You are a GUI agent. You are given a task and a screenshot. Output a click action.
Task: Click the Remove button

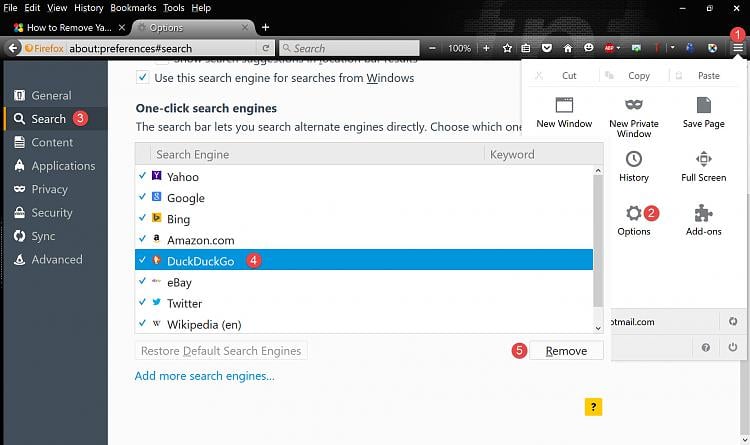pyautogui.click(x=566, y=351)
